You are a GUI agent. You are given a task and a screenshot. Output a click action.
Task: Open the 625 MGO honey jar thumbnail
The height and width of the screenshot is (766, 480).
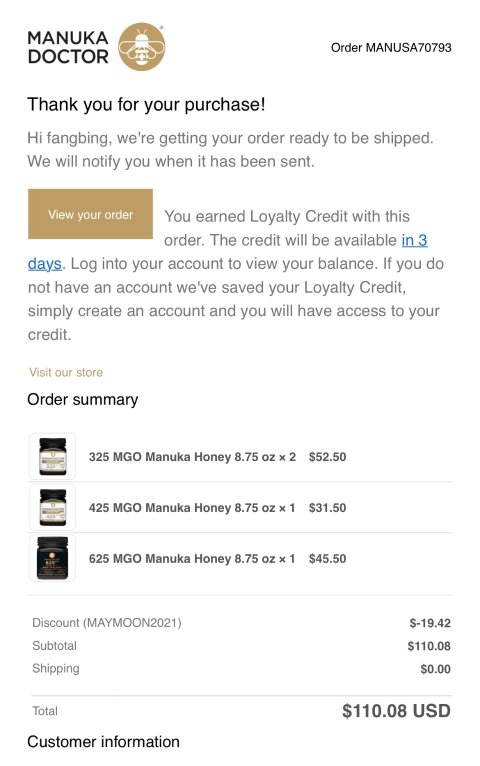52,558
